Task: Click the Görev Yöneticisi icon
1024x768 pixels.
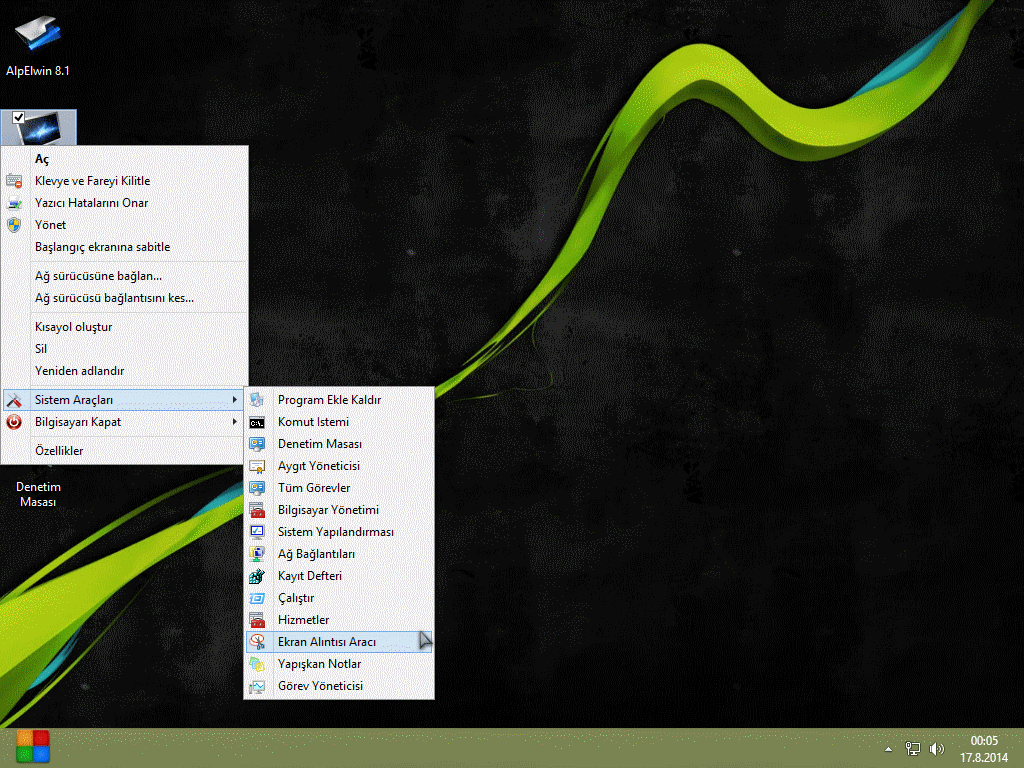Action: pyautogui.click(x=257, y=686)
